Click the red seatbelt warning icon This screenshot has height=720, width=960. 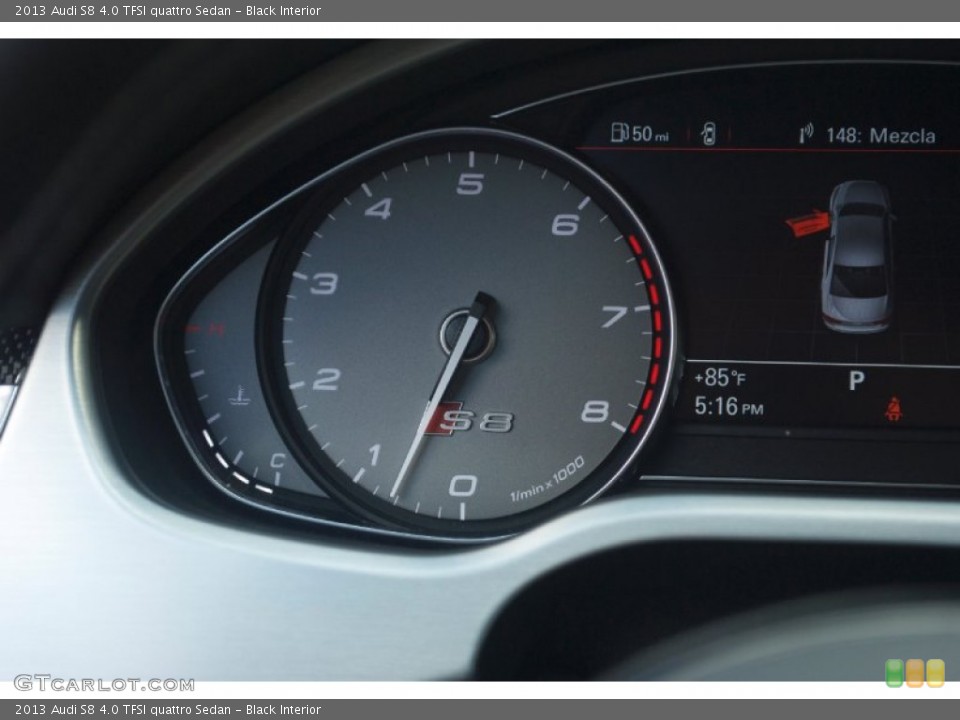pos(894,408)
